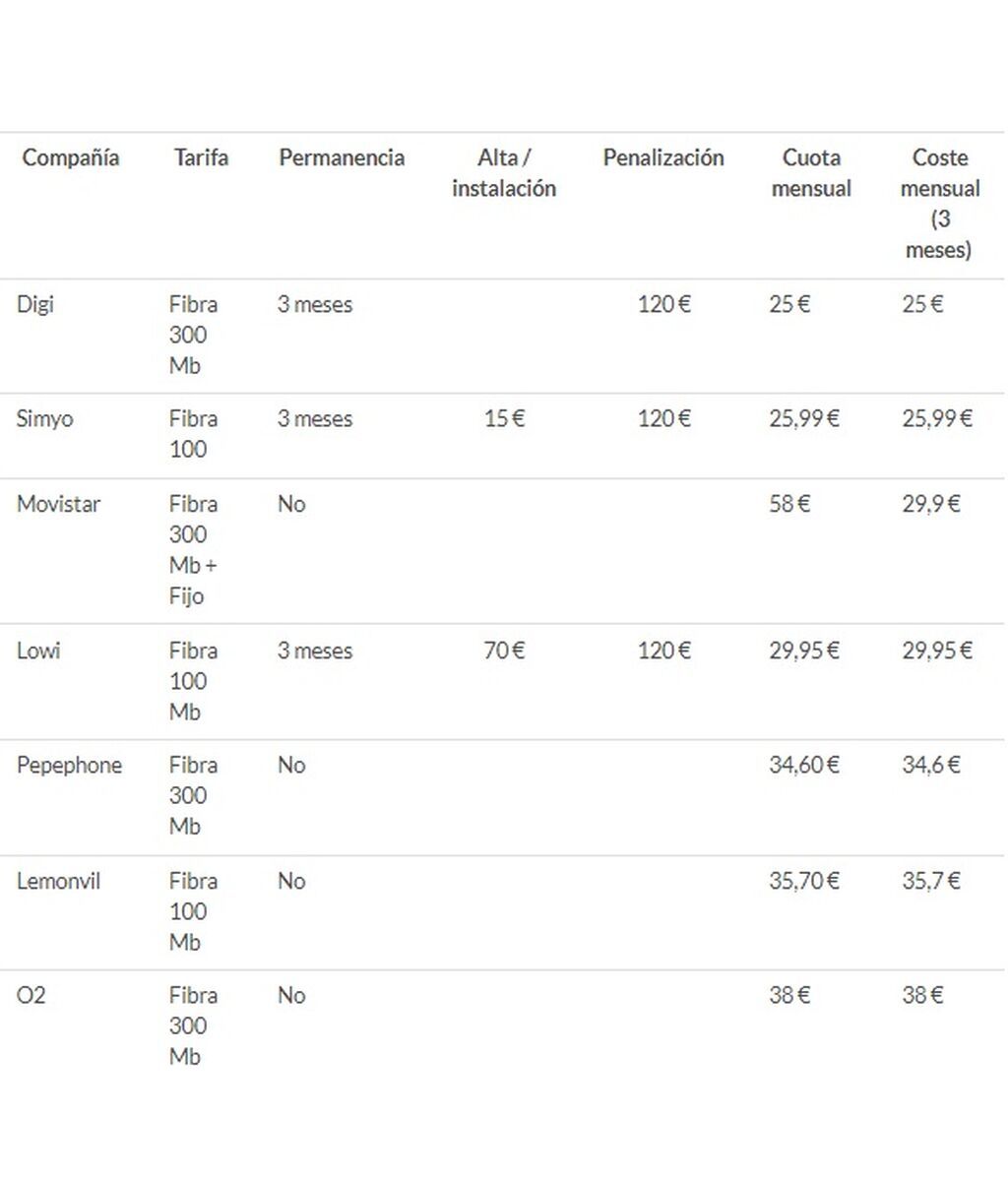Select the Pepephone company name
The height and width of the screenshot is (1179, 1008).
[x=69, y=766]
